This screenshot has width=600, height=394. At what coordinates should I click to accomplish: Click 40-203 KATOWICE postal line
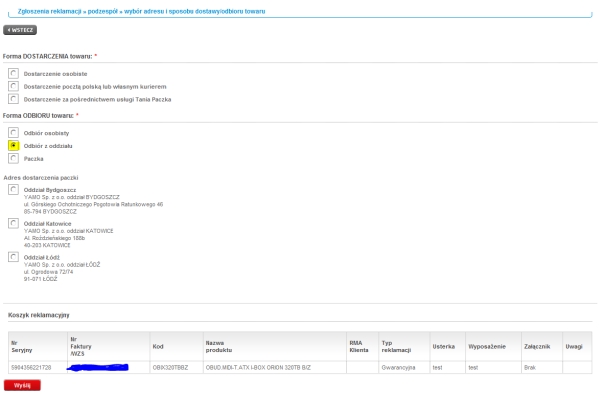coord(47,245)
